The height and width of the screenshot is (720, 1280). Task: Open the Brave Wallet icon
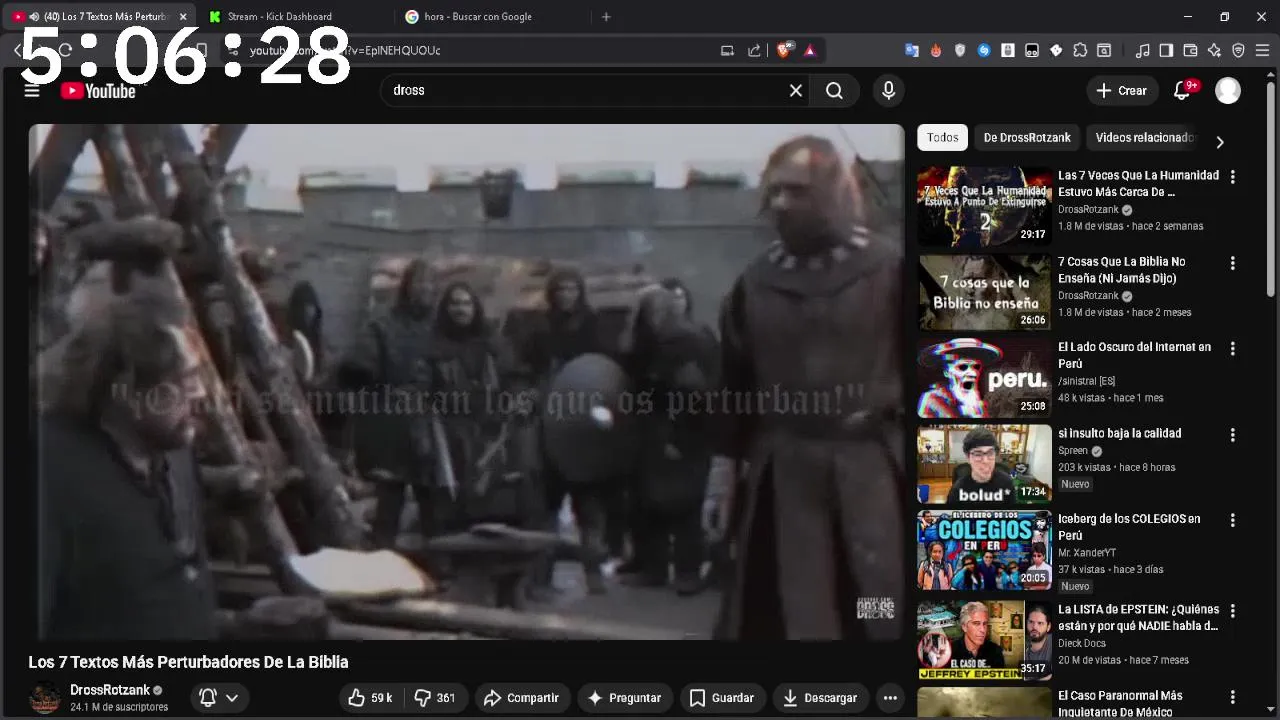1190,50
